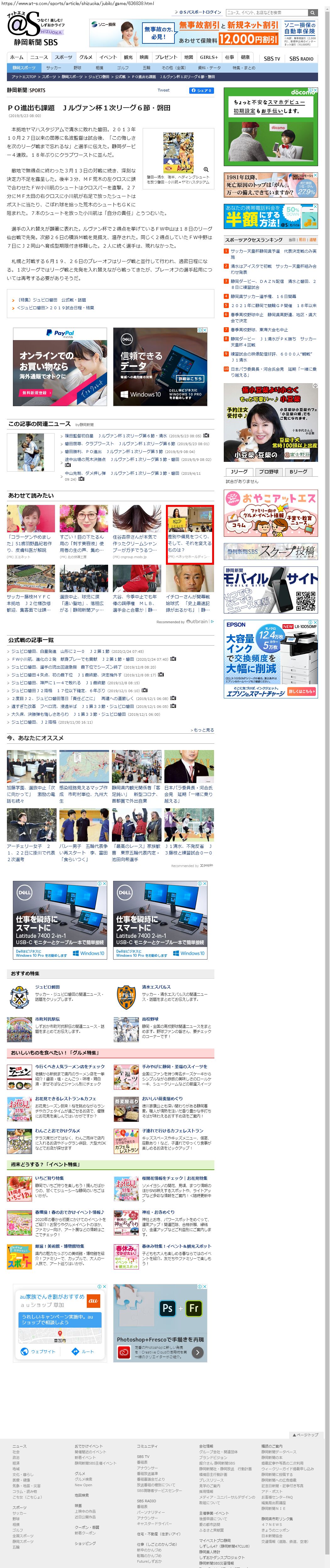This screenshot has width=330, height=1568.
Task: Open the グルメ navigation tab
Action: coord(86,57)
